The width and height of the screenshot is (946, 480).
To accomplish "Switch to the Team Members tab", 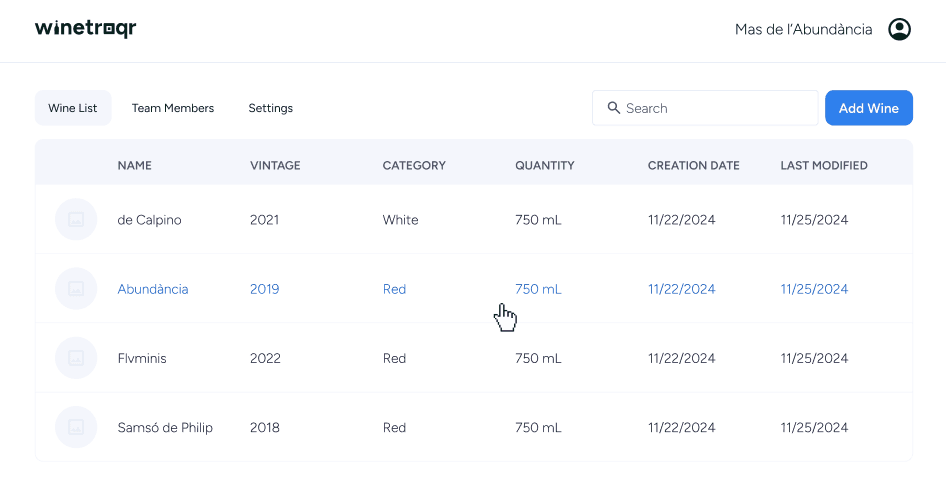I will coord(172,108).
